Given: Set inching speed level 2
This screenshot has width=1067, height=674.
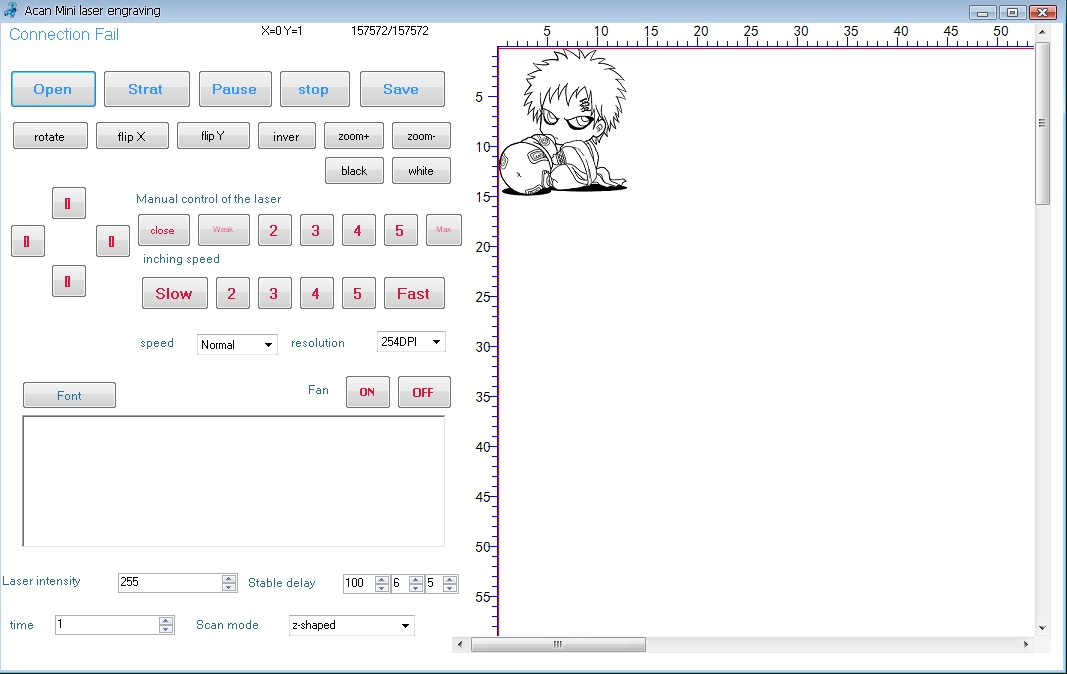Looking at the screenshot, I should tap(233, 293).
